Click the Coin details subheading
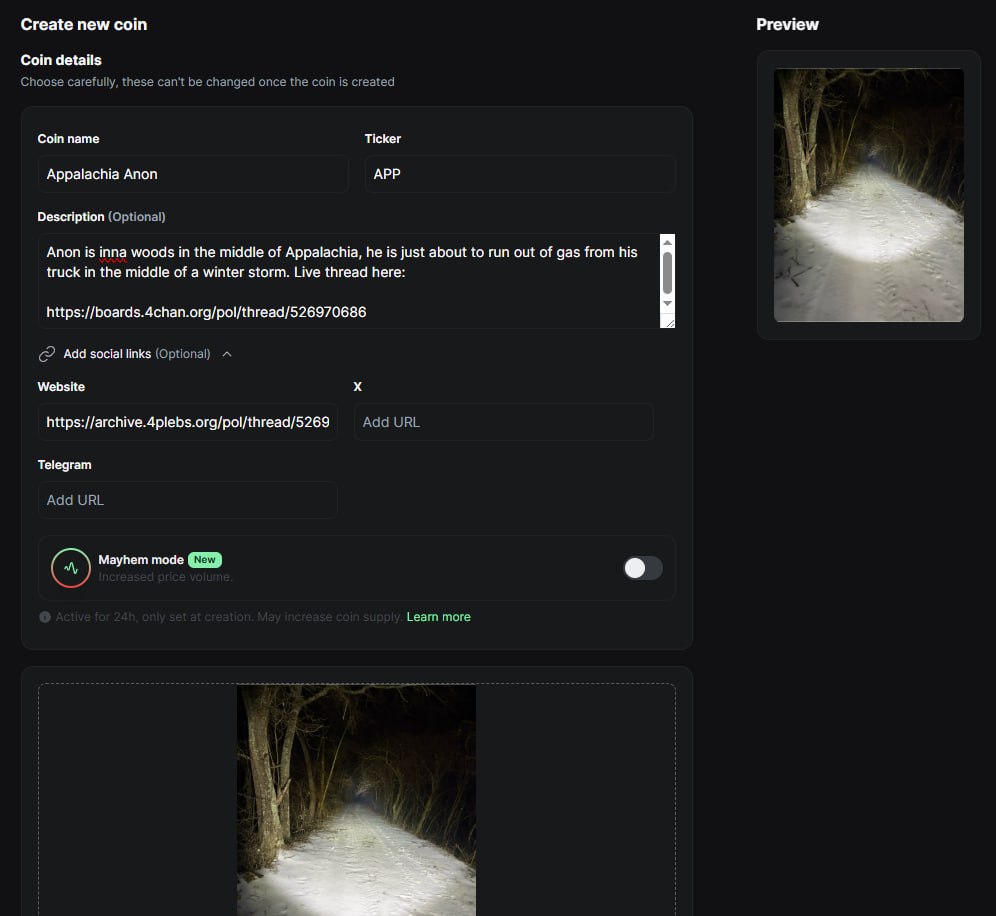Screen dimensions: 996x916 pyautogui.click(x=61, y=60)
